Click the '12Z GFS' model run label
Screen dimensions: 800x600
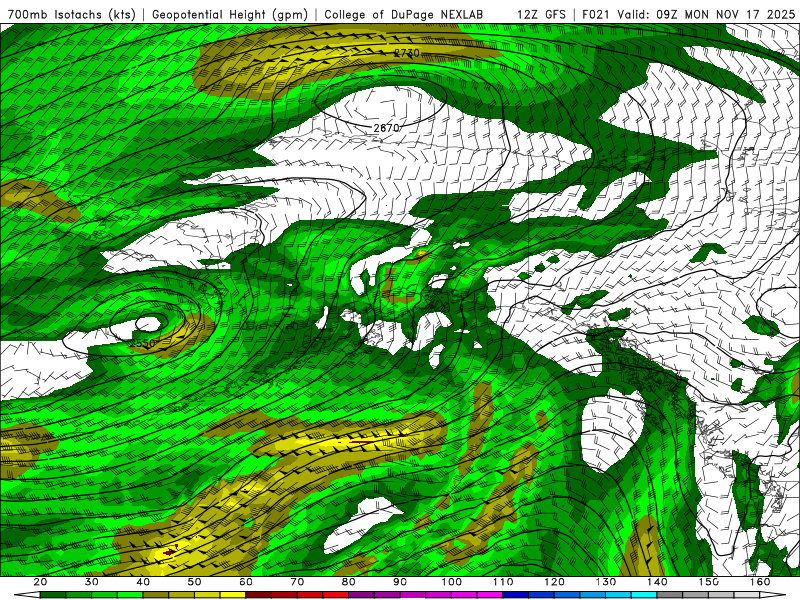[x=541, y=14]
